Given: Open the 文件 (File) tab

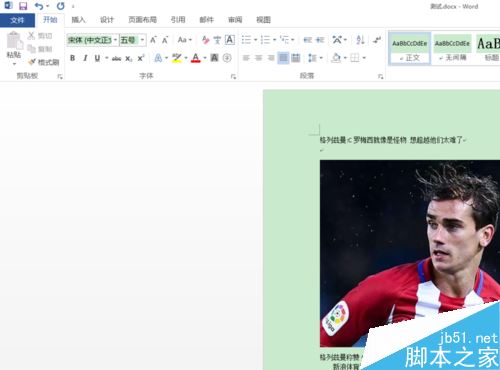Looking at the screenshot, I should 17,20.
